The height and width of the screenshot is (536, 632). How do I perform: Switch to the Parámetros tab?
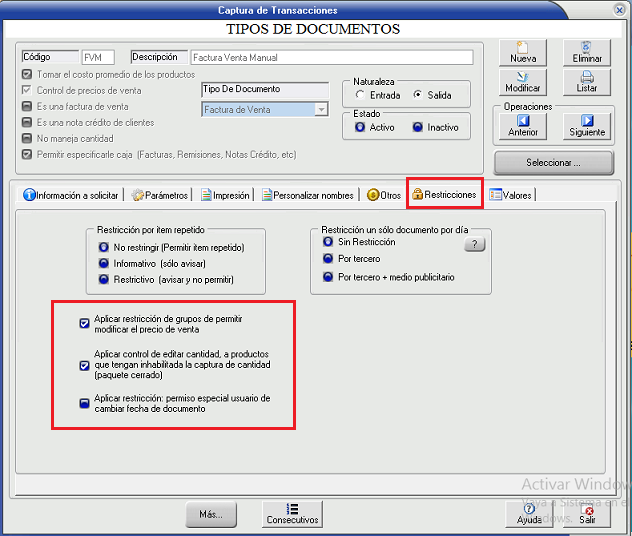coord(160,195)
